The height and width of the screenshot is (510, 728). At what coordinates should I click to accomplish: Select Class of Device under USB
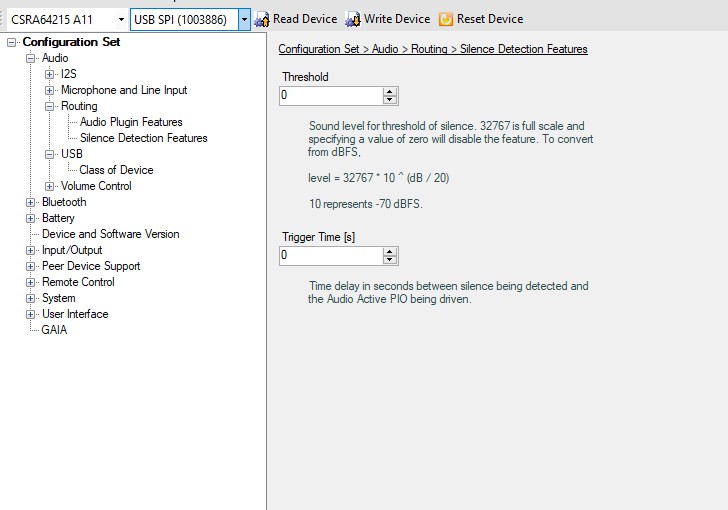[x=116, y=170]
